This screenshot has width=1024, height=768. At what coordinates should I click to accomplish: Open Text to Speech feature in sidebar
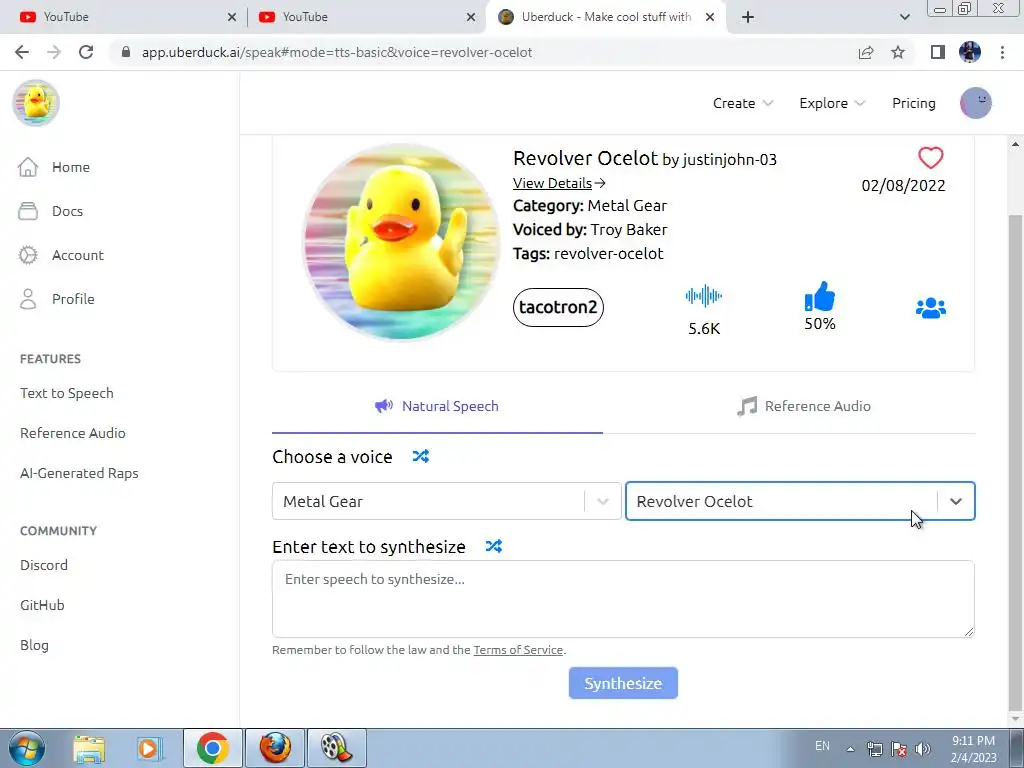point(67,393)
